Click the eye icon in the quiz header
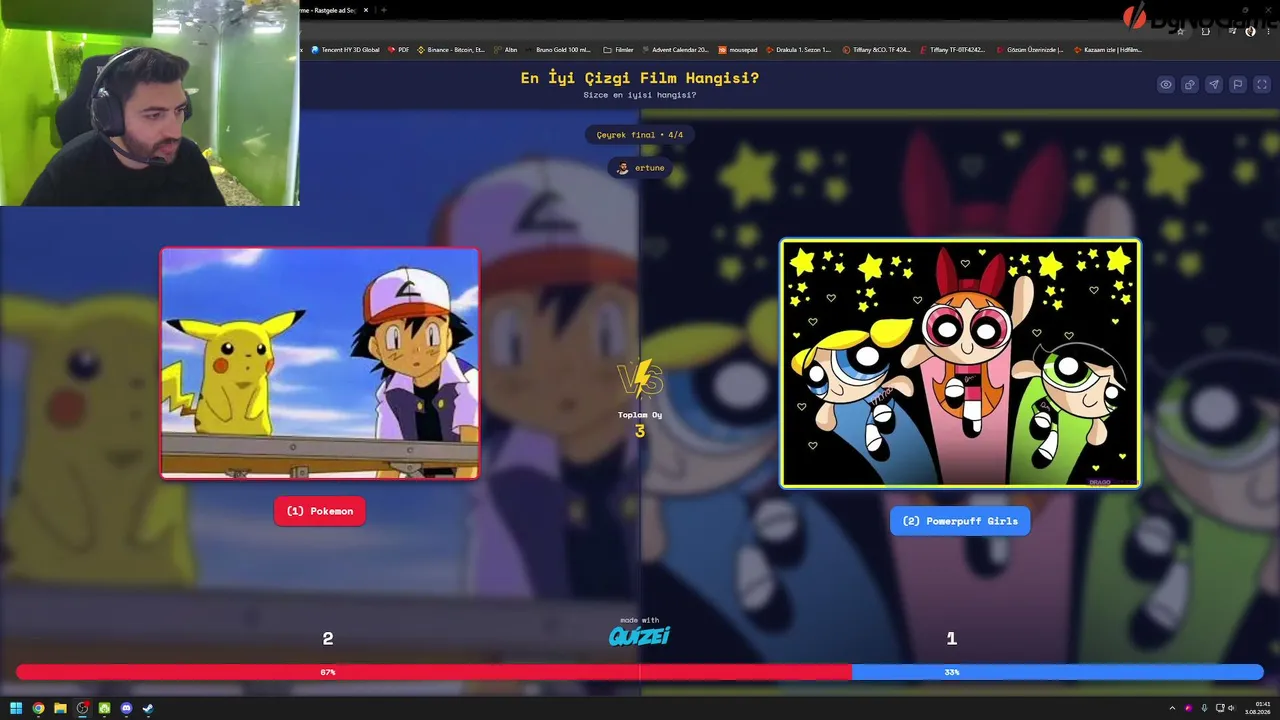 (x=1166, y=85)
